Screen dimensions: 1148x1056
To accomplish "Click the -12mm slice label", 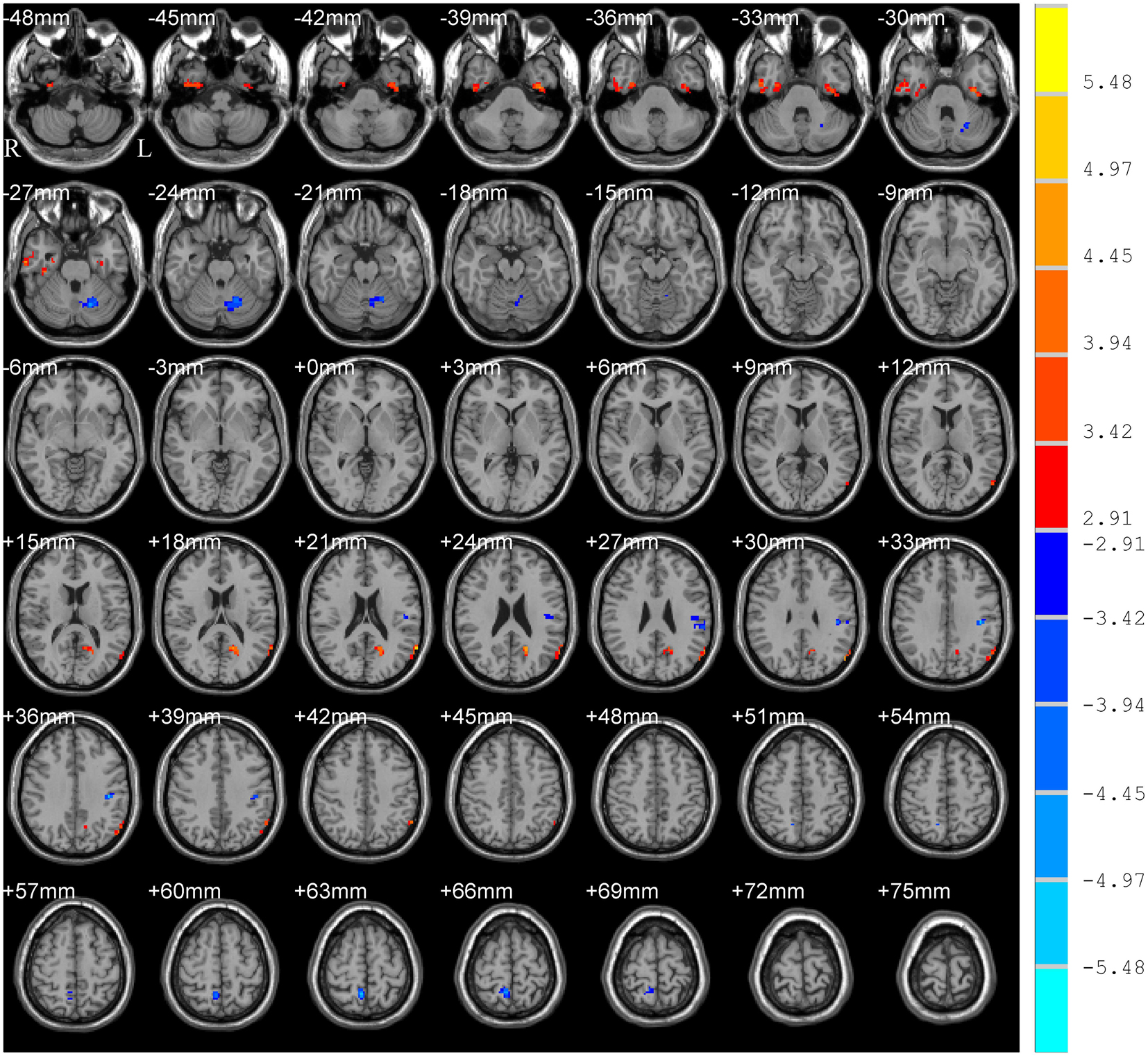I will (x=765, y=193).
